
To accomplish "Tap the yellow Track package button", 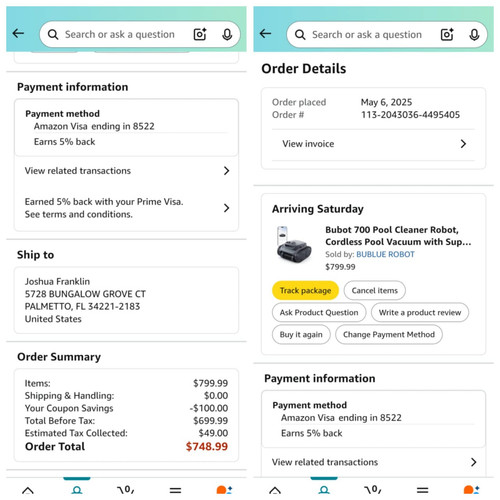I will [x=305, y=290].
